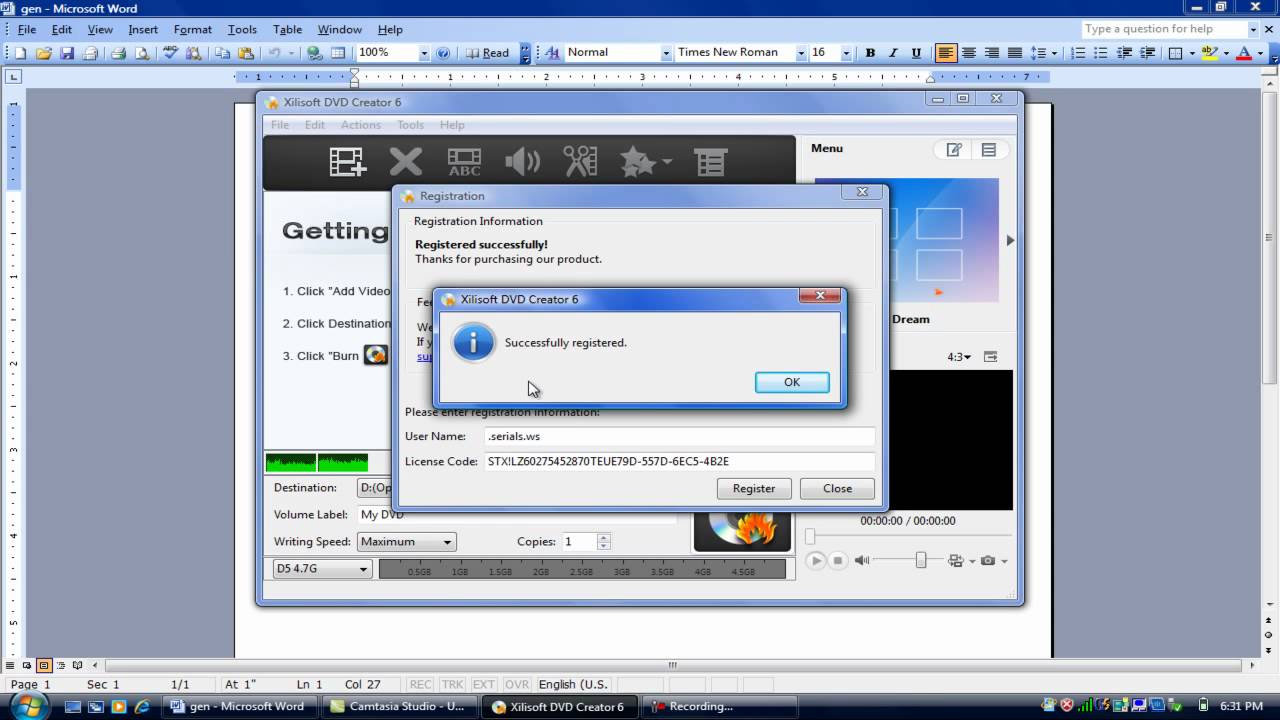Switch to Camtasia Studio on the taskbar
Image resolution: width=1280 pixels, height=720 pixels.
399,706
